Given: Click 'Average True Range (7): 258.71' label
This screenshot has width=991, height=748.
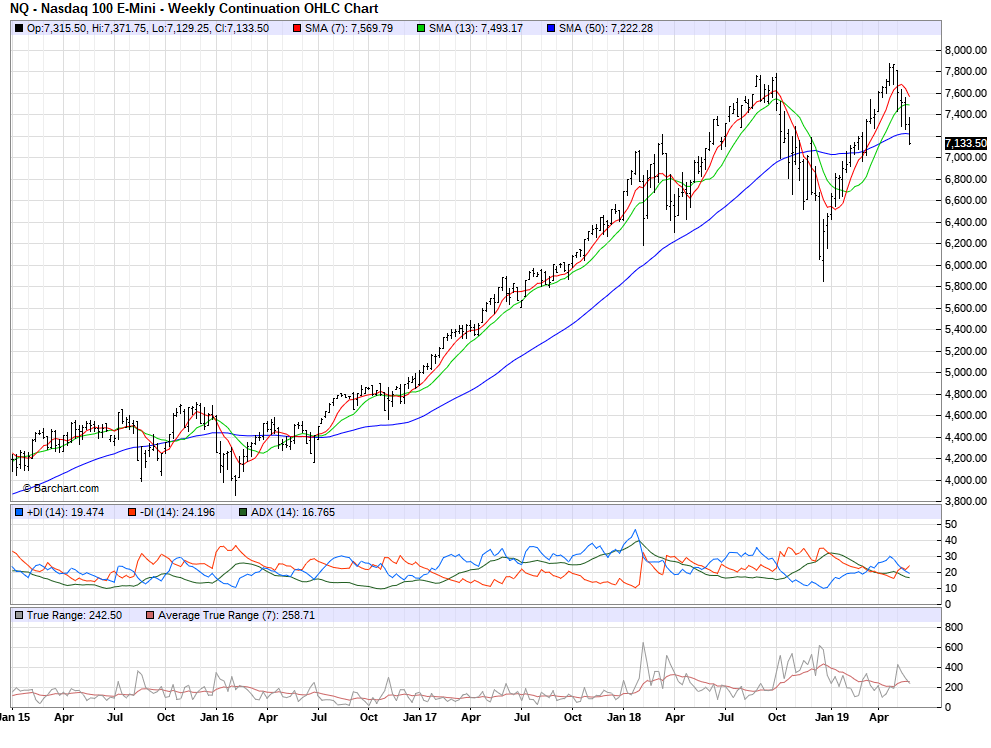Looking at the screenshot, I should point(236,615).
